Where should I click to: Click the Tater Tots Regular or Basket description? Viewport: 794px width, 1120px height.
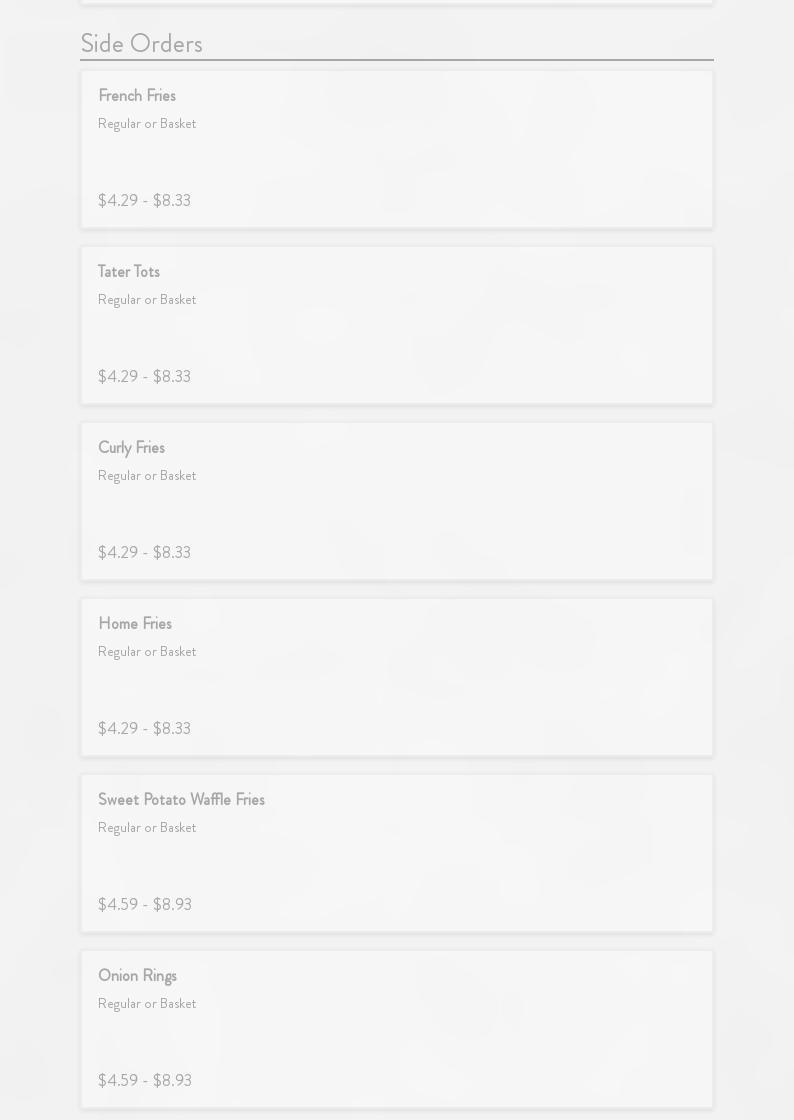147,300
